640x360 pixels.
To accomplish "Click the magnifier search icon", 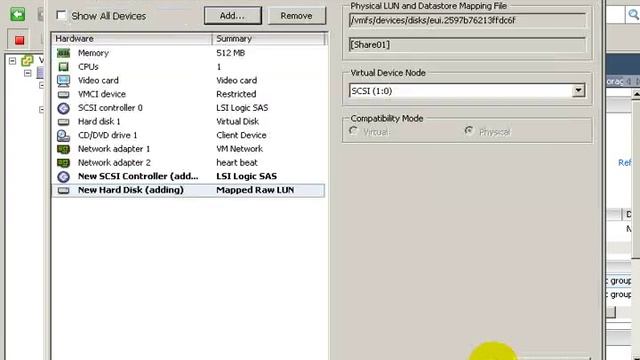I will pyautogui.click(x=633, y=15).
